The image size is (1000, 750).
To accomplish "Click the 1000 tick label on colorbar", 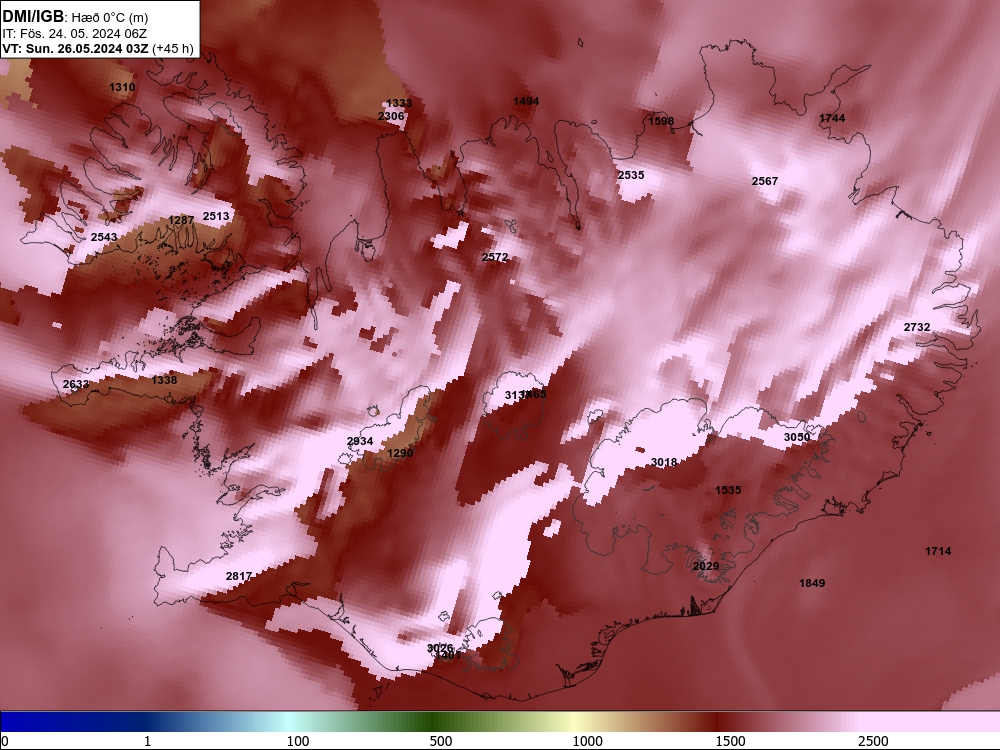I will 587,741.
